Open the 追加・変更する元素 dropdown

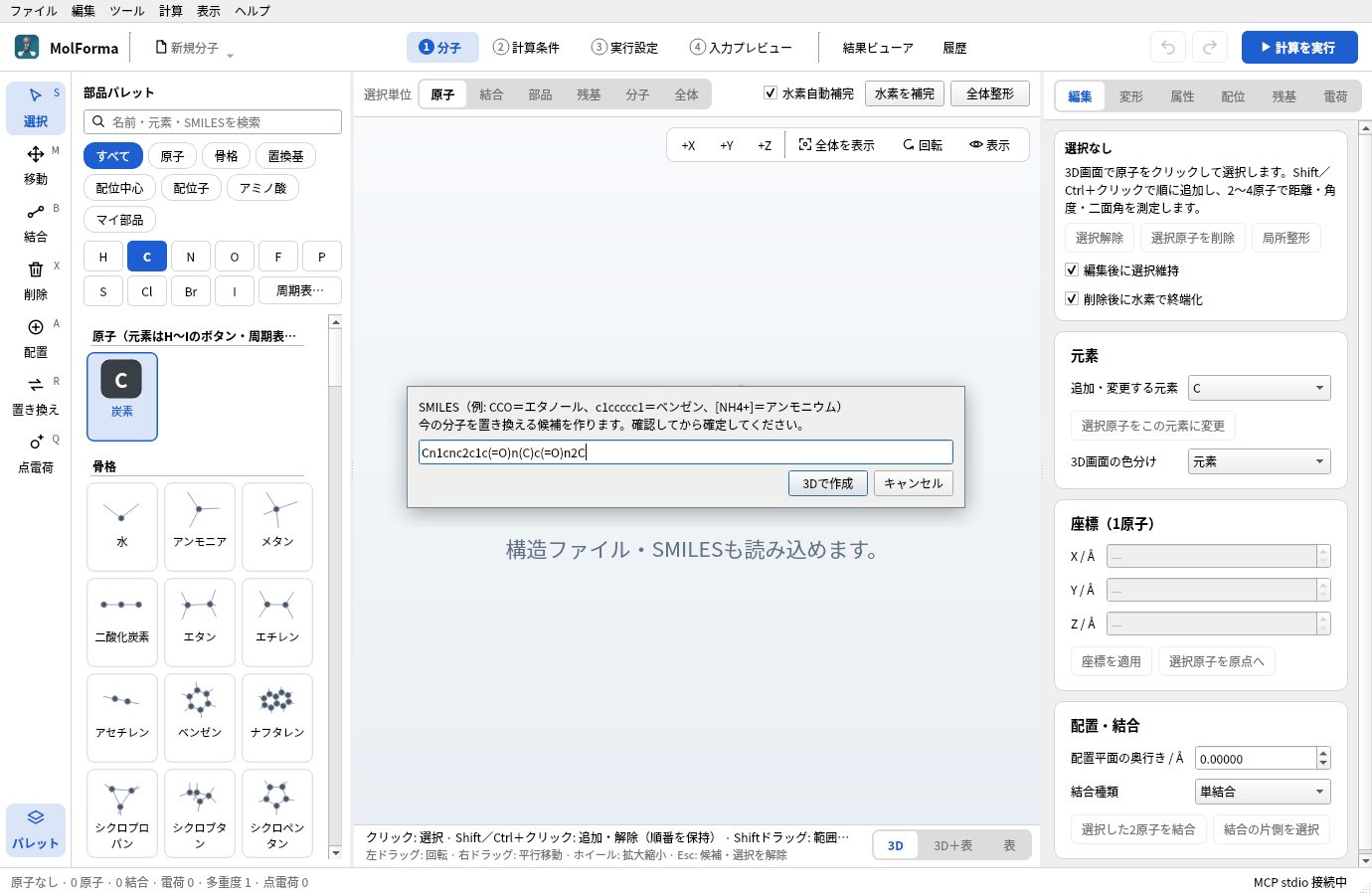[1260, 388]
